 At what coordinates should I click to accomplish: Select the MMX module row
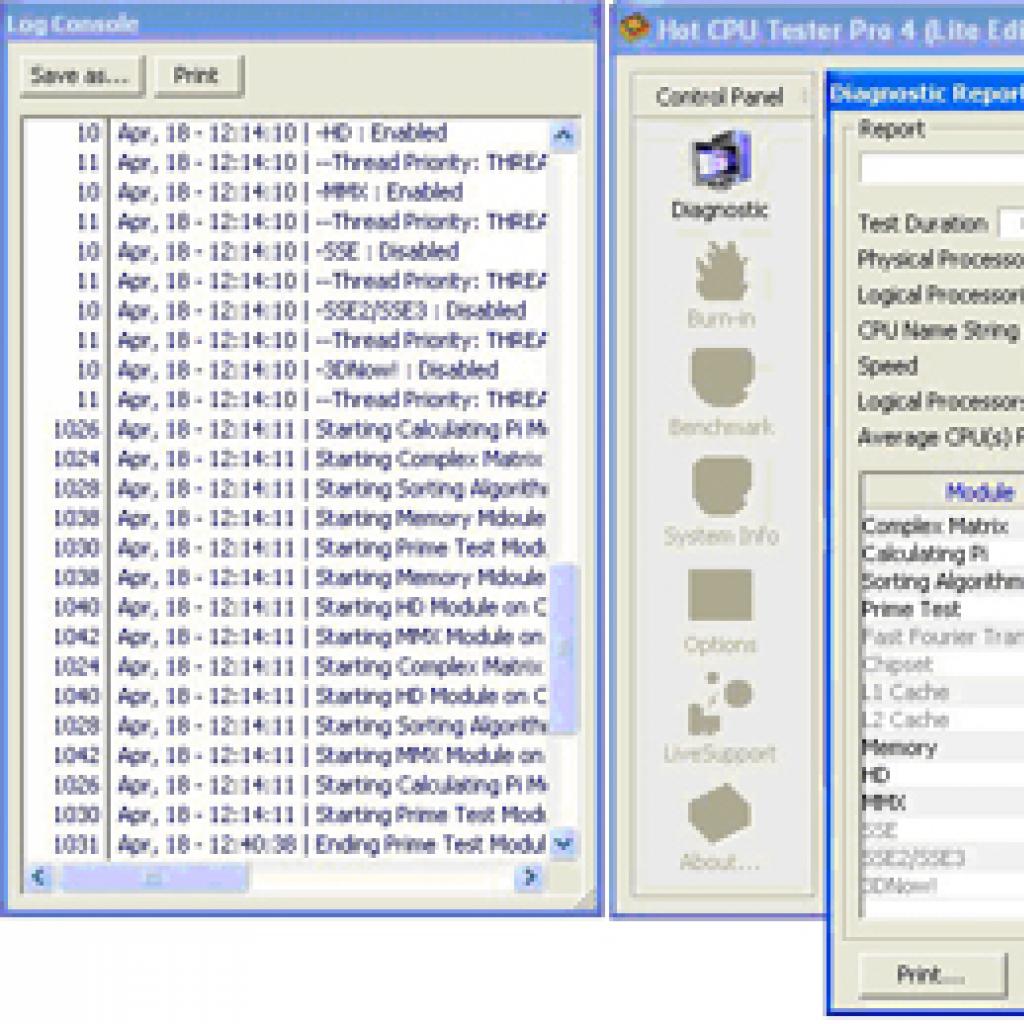[x=943, y=802]
